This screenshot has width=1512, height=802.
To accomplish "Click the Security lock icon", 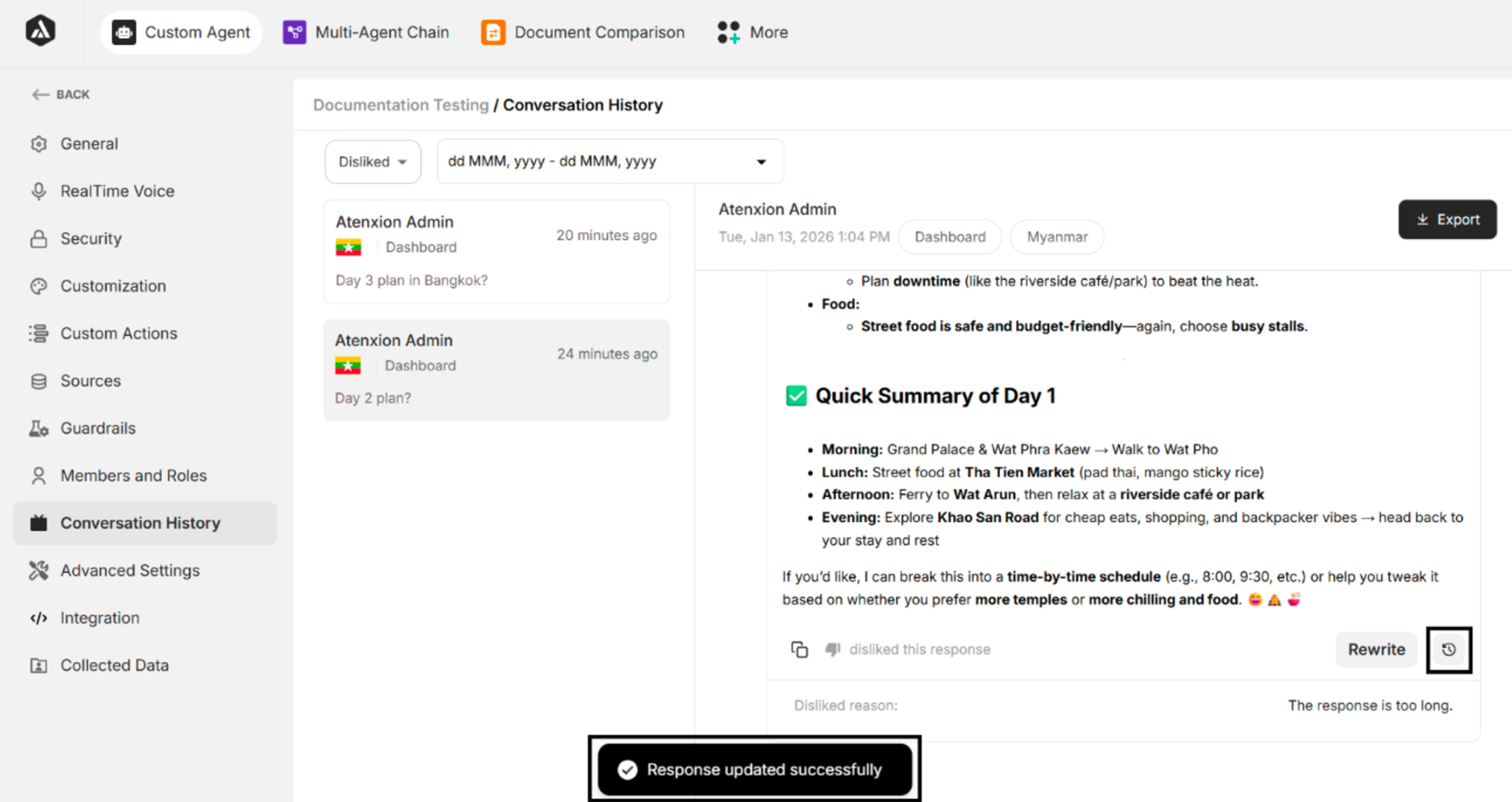I will point(39,238).
